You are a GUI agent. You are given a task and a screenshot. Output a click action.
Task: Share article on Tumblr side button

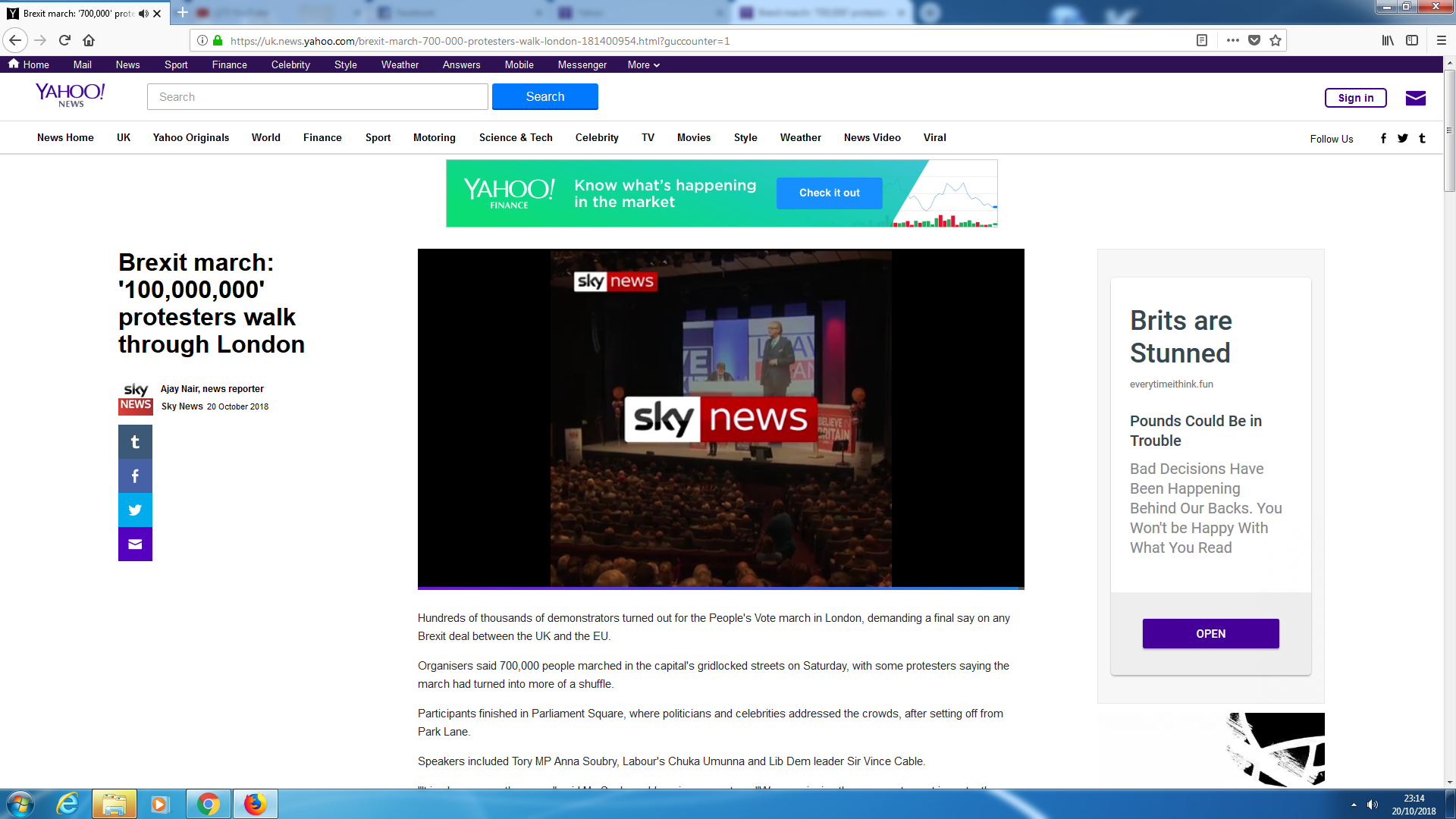coord(135,442)
